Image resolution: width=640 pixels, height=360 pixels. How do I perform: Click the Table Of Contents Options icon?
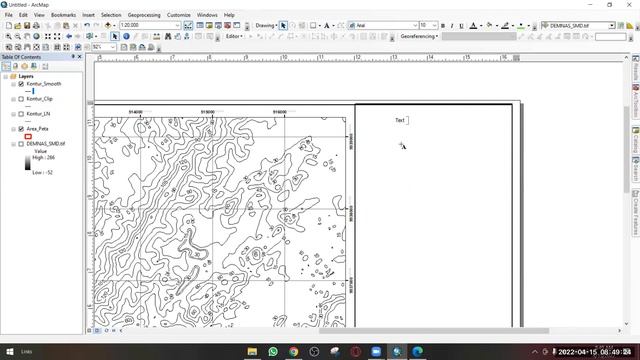[45, 66]
